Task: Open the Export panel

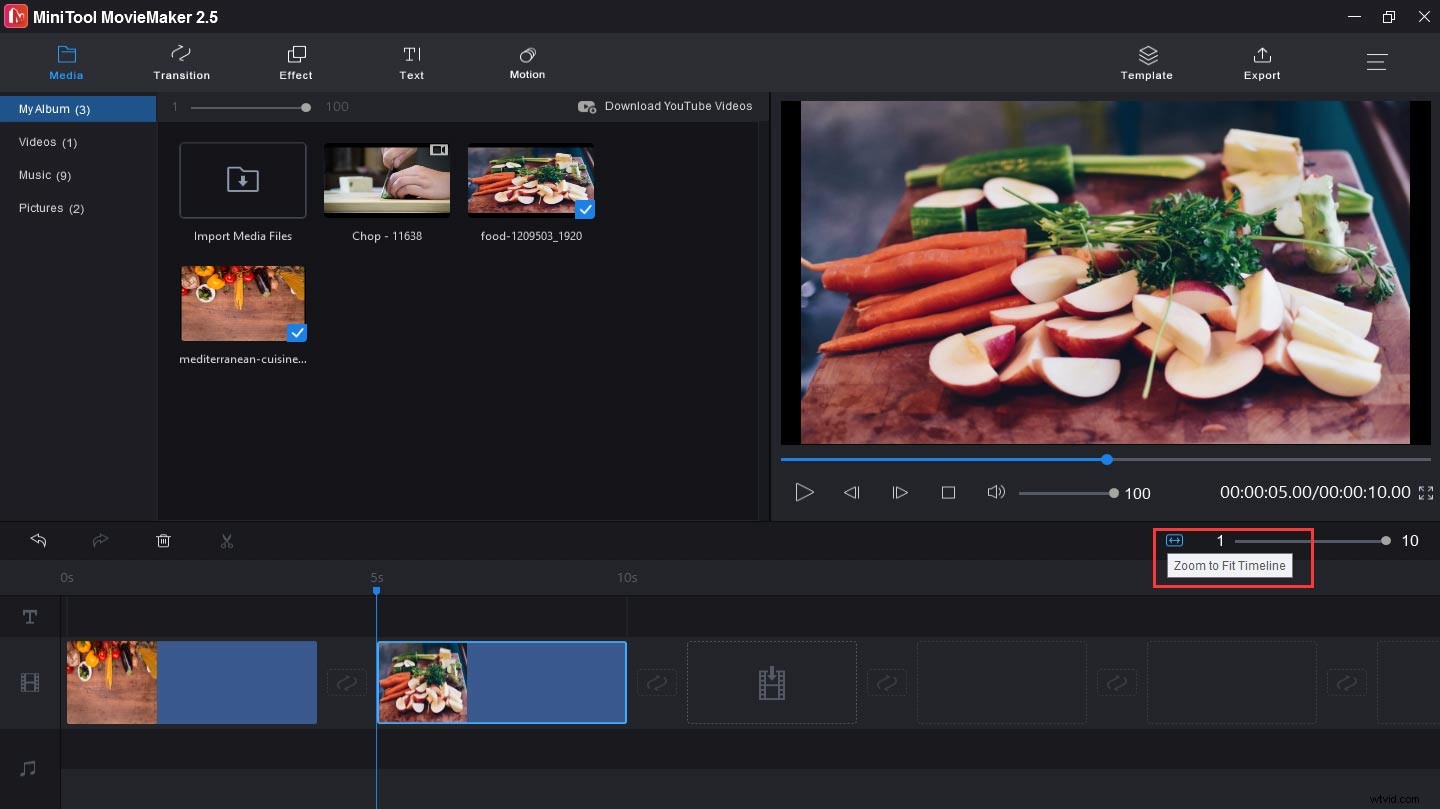Action: (1261, 62)
